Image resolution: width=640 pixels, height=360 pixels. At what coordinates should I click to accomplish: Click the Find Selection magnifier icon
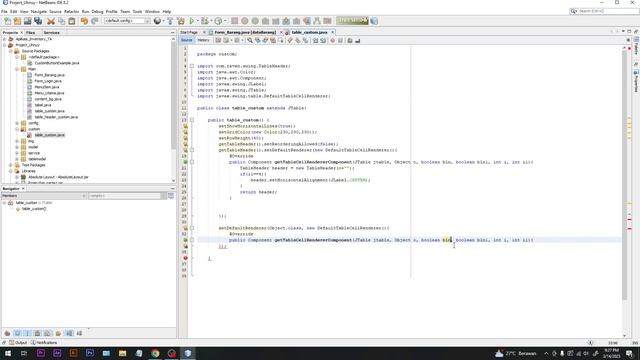(250, 40)
